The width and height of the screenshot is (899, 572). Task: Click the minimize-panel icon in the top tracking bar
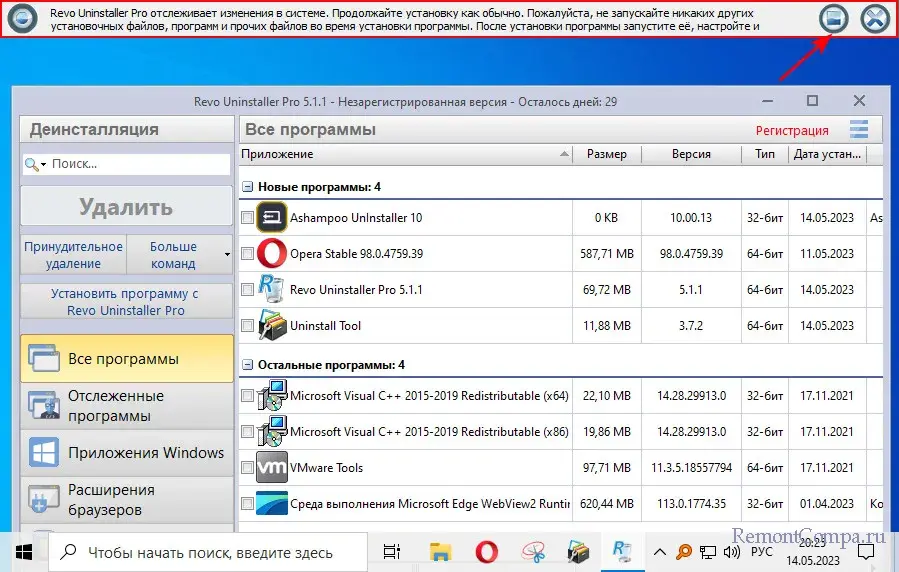coord(832,18)
